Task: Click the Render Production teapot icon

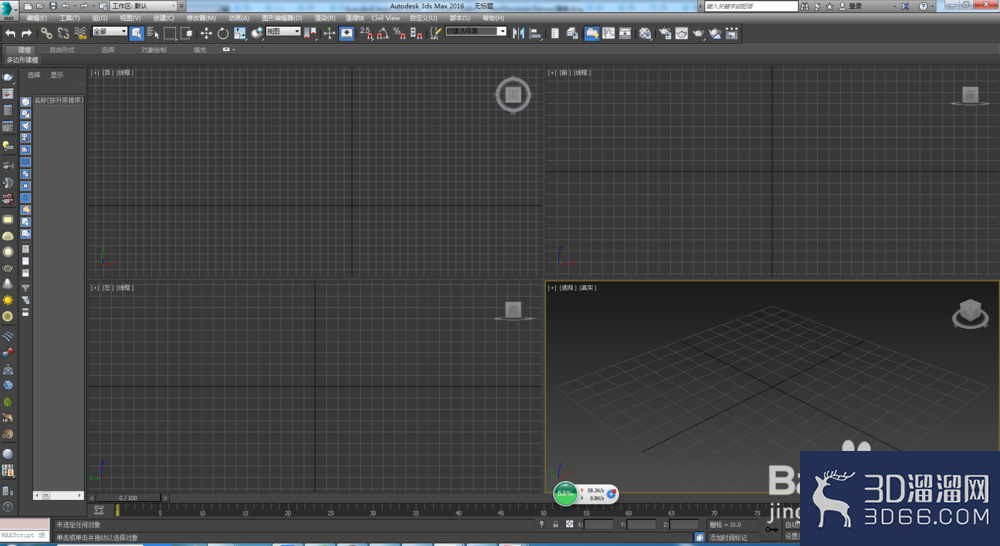Action: 698,33
